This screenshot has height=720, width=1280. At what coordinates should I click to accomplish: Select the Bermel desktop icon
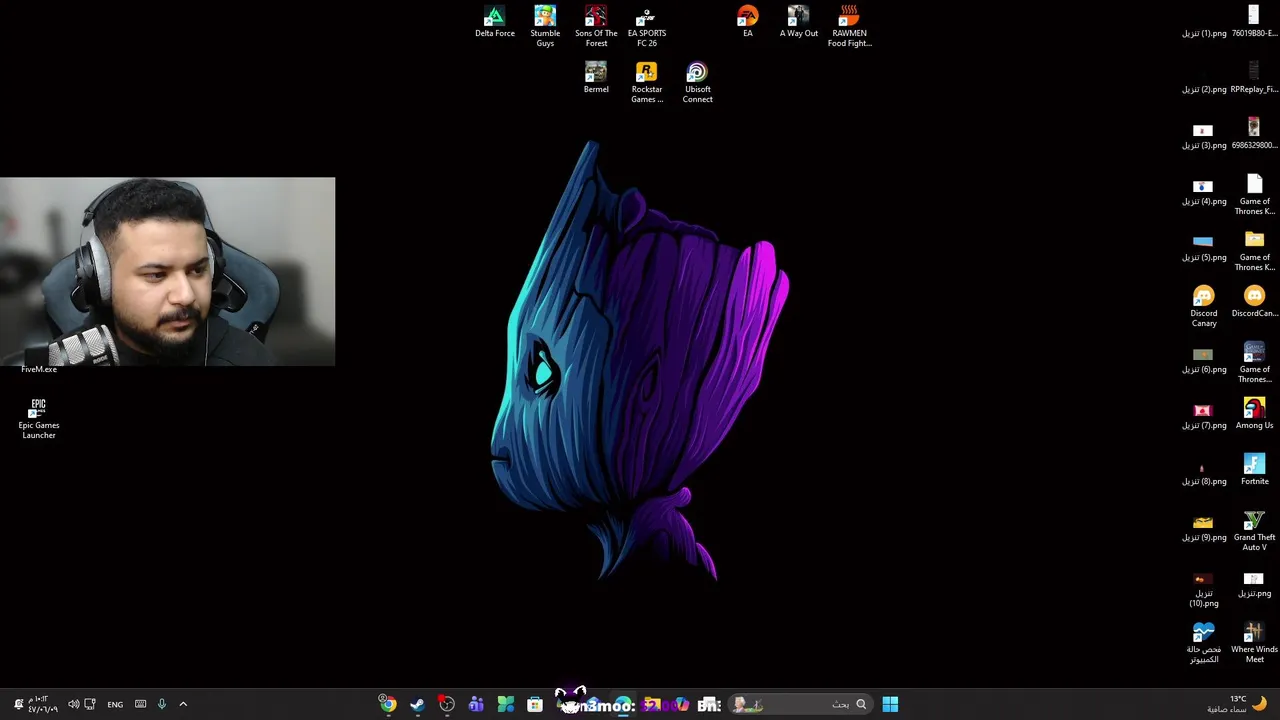tap(596, 78)
